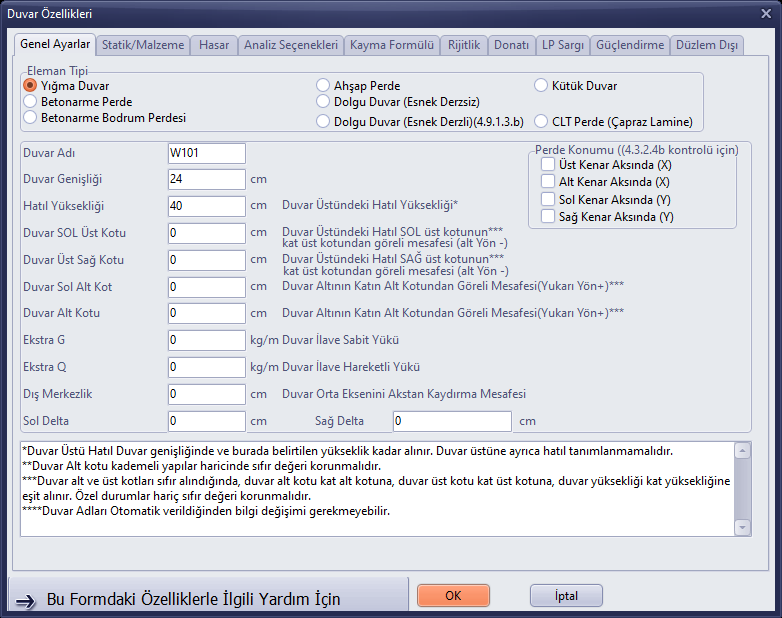Open the Hasar tab

coord(214,45)
